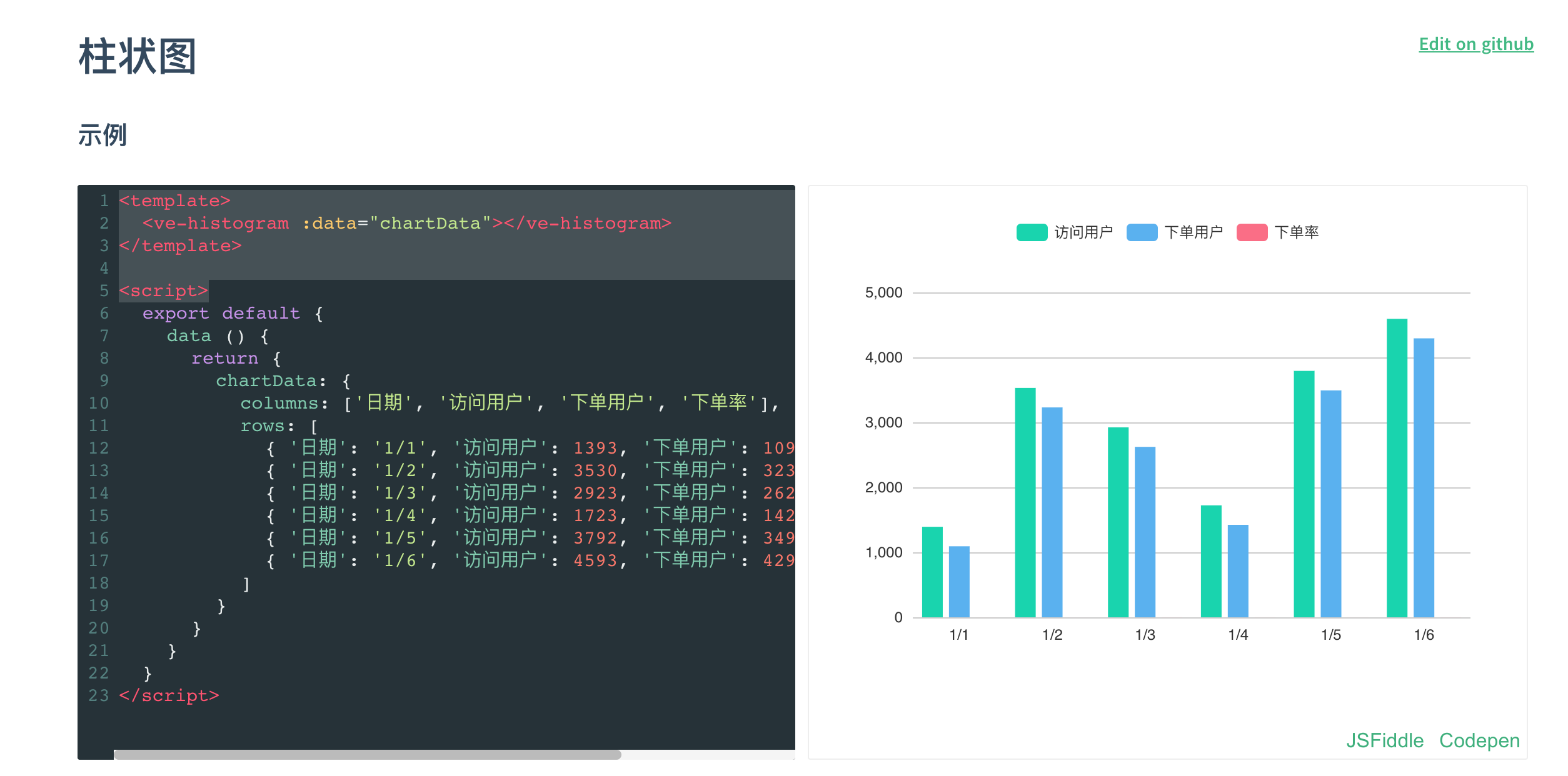The image size is (1568, 776).
Task: Click the blue 1/2 下单用户 bar
Action: pyautogui.click(x=1052, y=512)
